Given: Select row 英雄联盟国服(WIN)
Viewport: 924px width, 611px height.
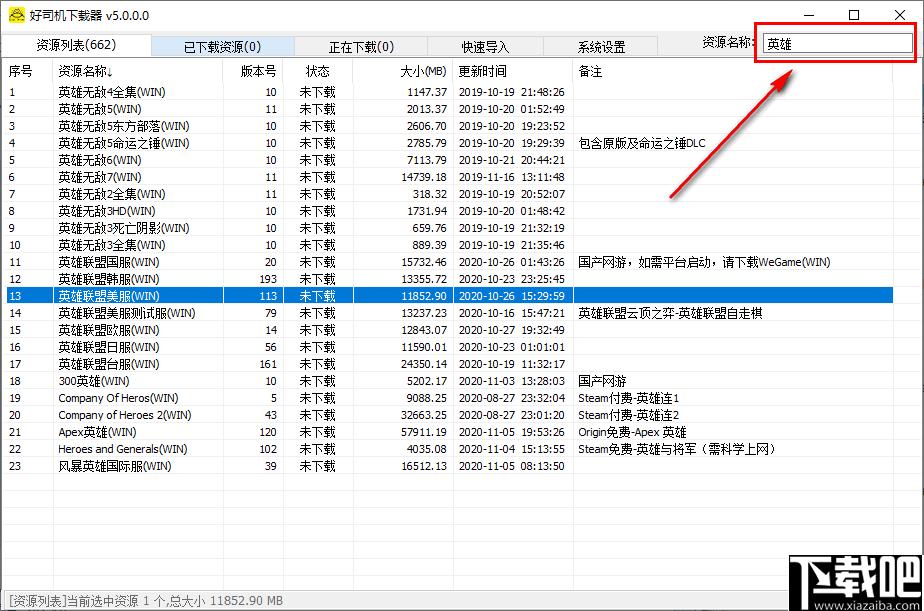Looking at the screenshot, I should (450, 262).
